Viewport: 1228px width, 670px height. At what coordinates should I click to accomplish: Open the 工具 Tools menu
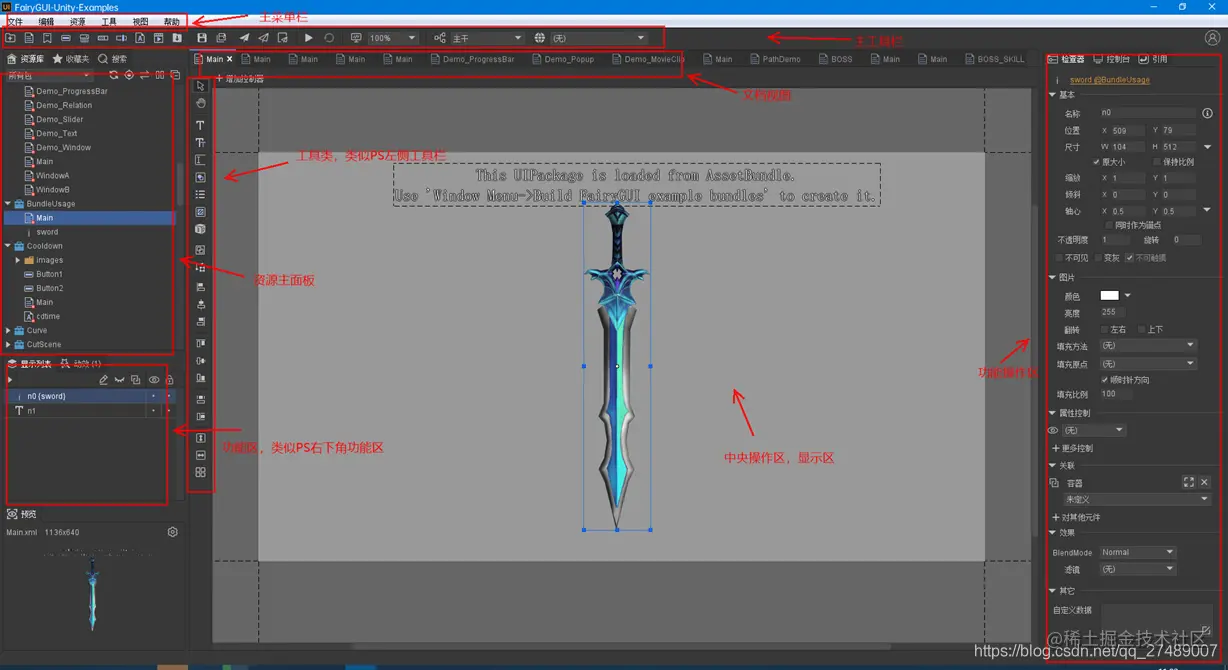pos(109,22)
